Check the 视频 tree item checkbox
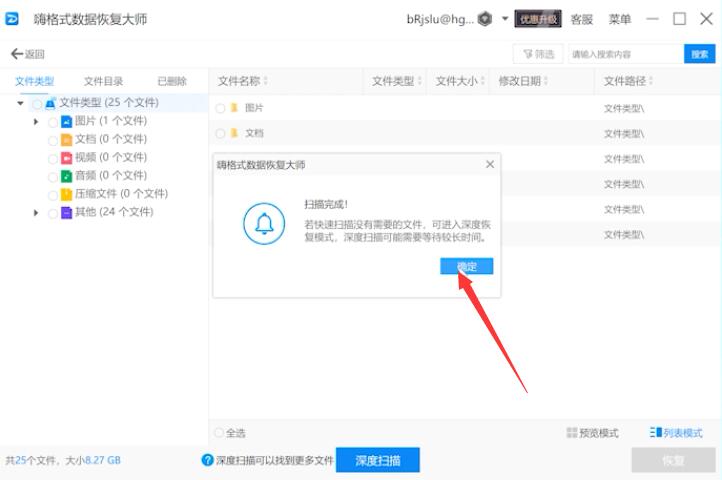 click(x=53, y=159)
